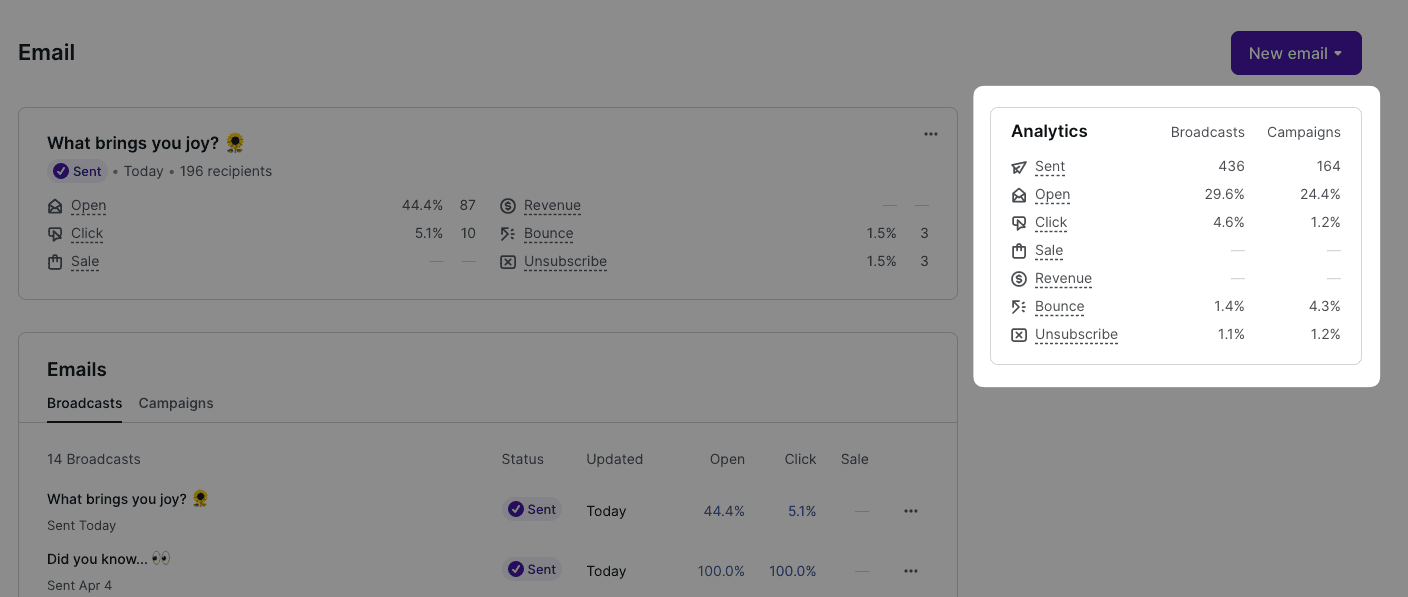Click the Unsubscribe X icon in Analytics

pos(1019,335)
